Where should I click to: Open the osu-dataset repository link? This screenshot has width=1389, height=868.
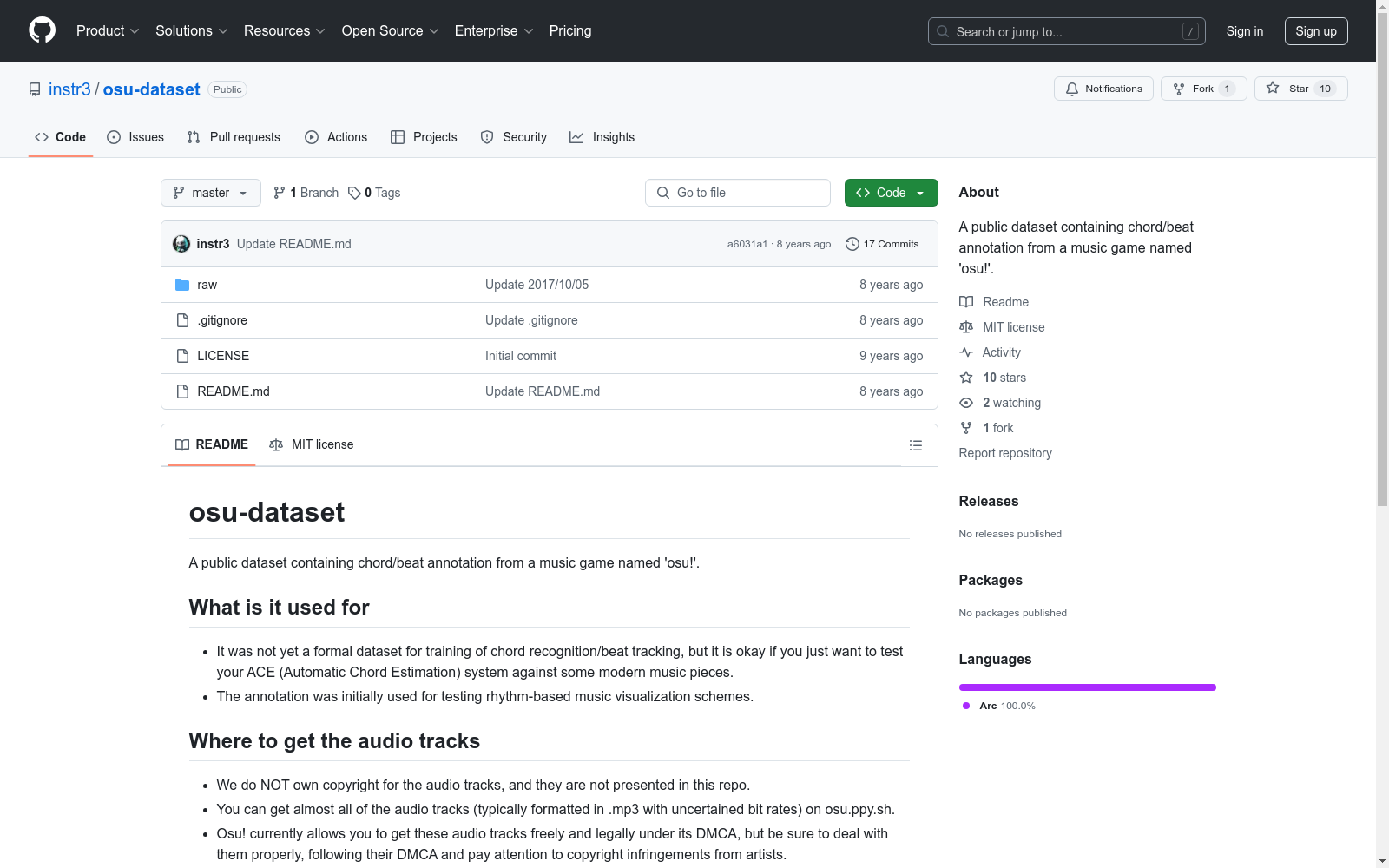[x=152, y=89]
